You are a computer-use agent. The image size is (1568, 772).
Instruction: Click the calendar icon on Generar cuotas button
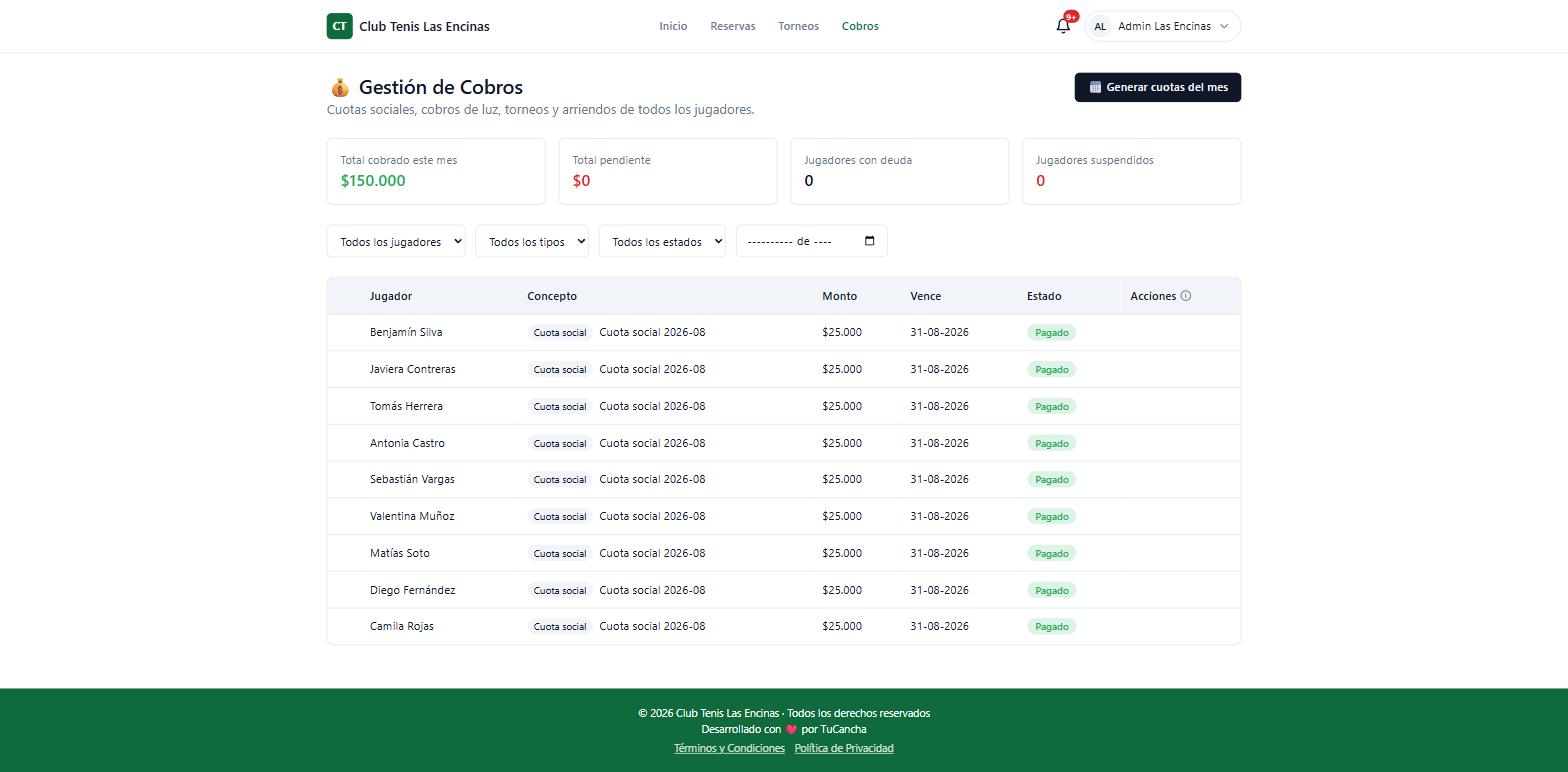[x=1095, y=87]
